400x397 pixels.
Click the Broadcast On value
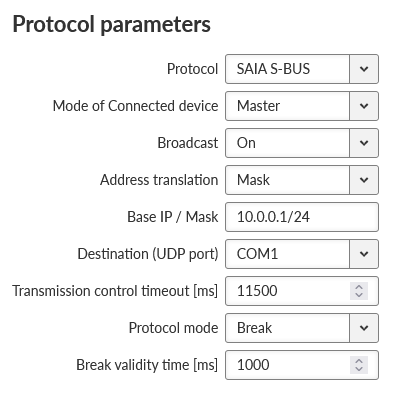[246, 143]
